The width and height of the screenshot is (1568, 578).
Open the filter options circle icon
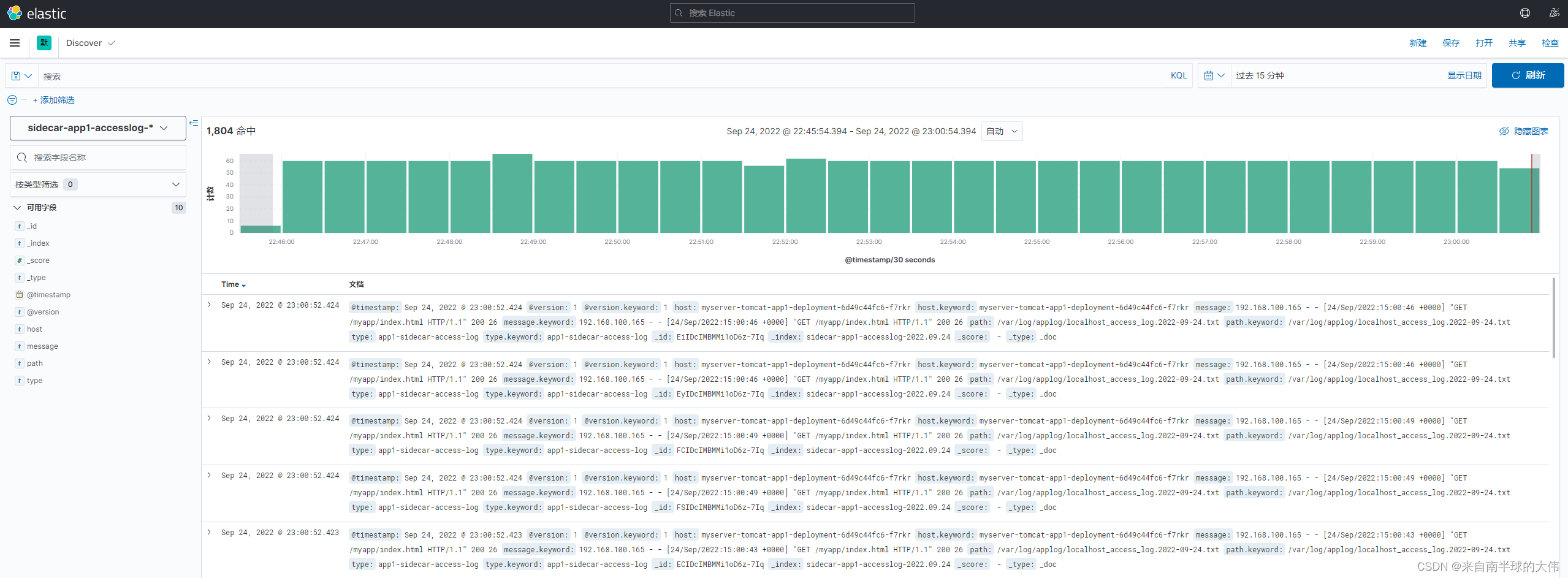pos(12,100)
